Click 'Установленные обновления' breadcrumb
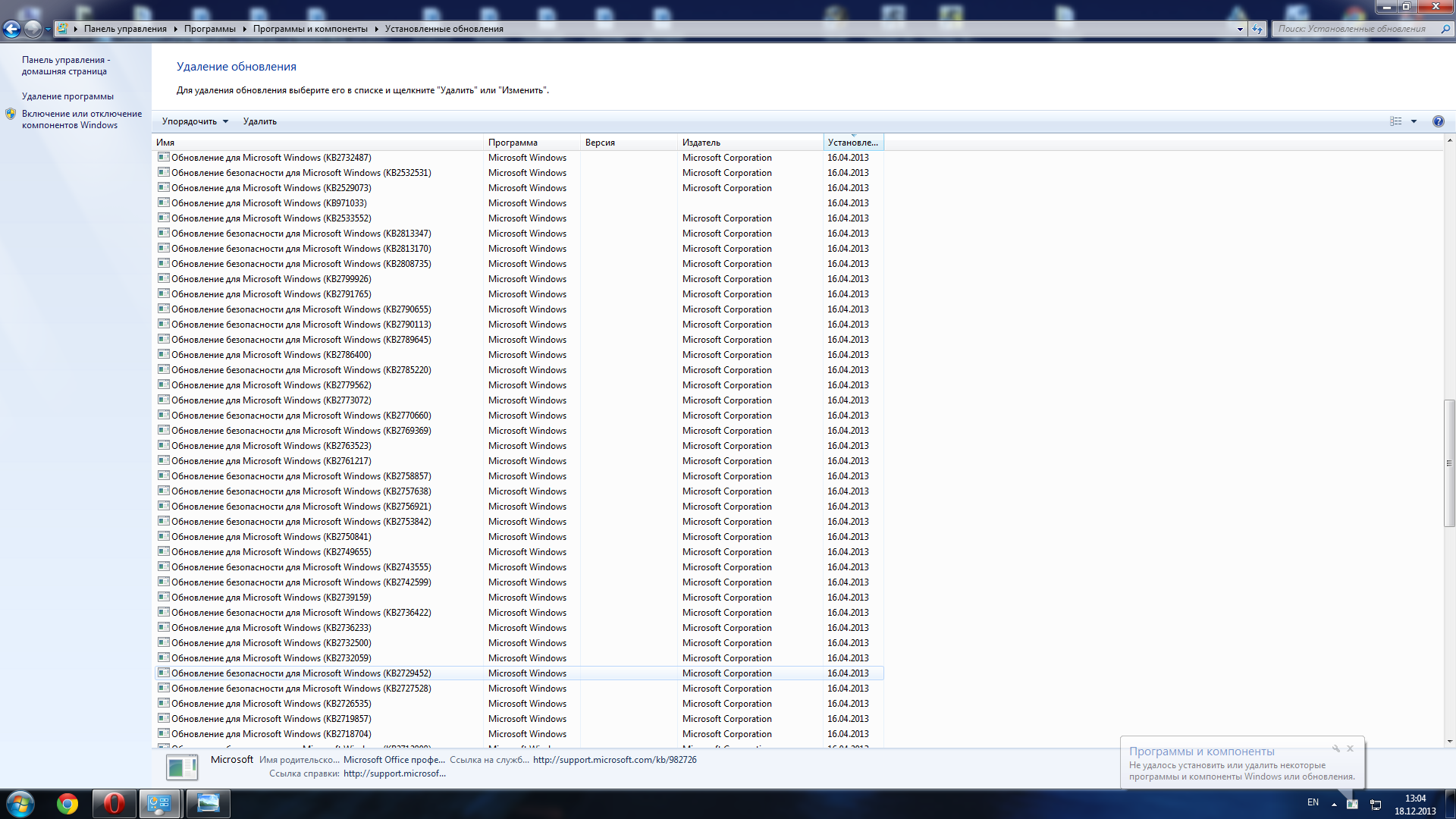 tap(444, 29)
